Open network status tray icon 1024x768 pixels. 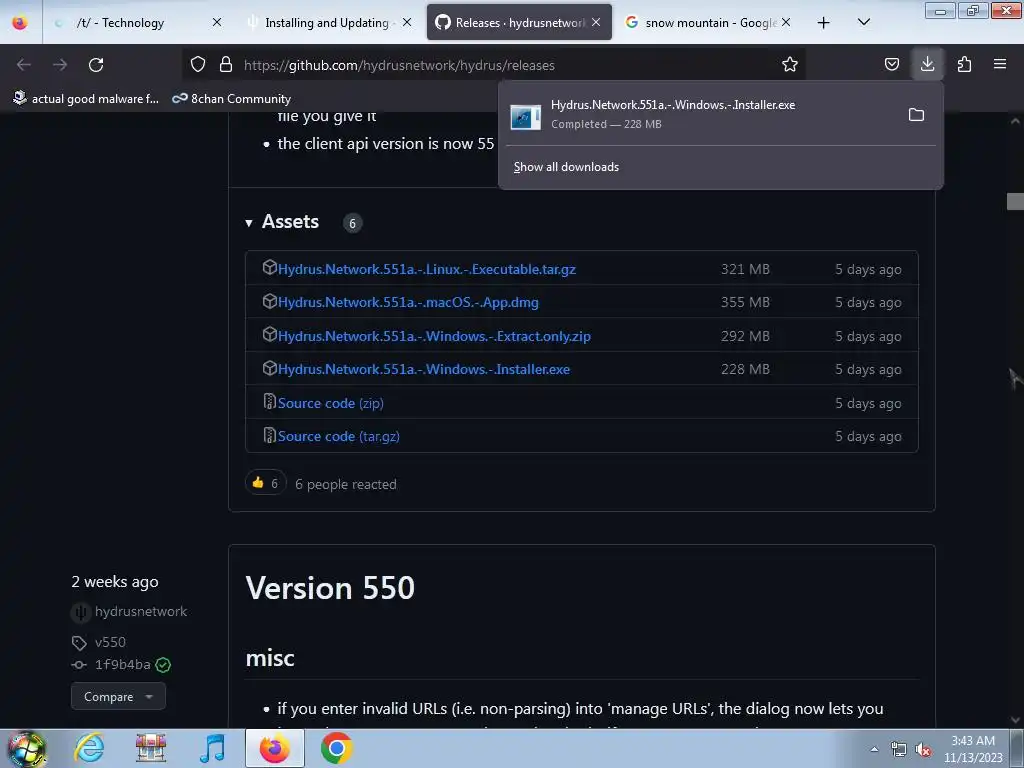pos(899,750)
